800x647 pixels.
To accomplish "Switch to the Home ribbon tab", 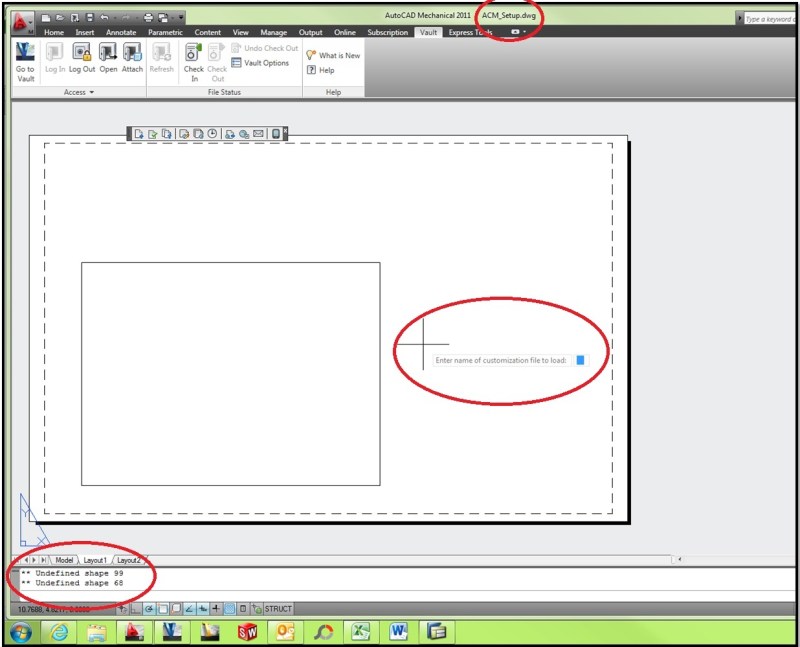I will pyautogui.click(x=54, y=32).
